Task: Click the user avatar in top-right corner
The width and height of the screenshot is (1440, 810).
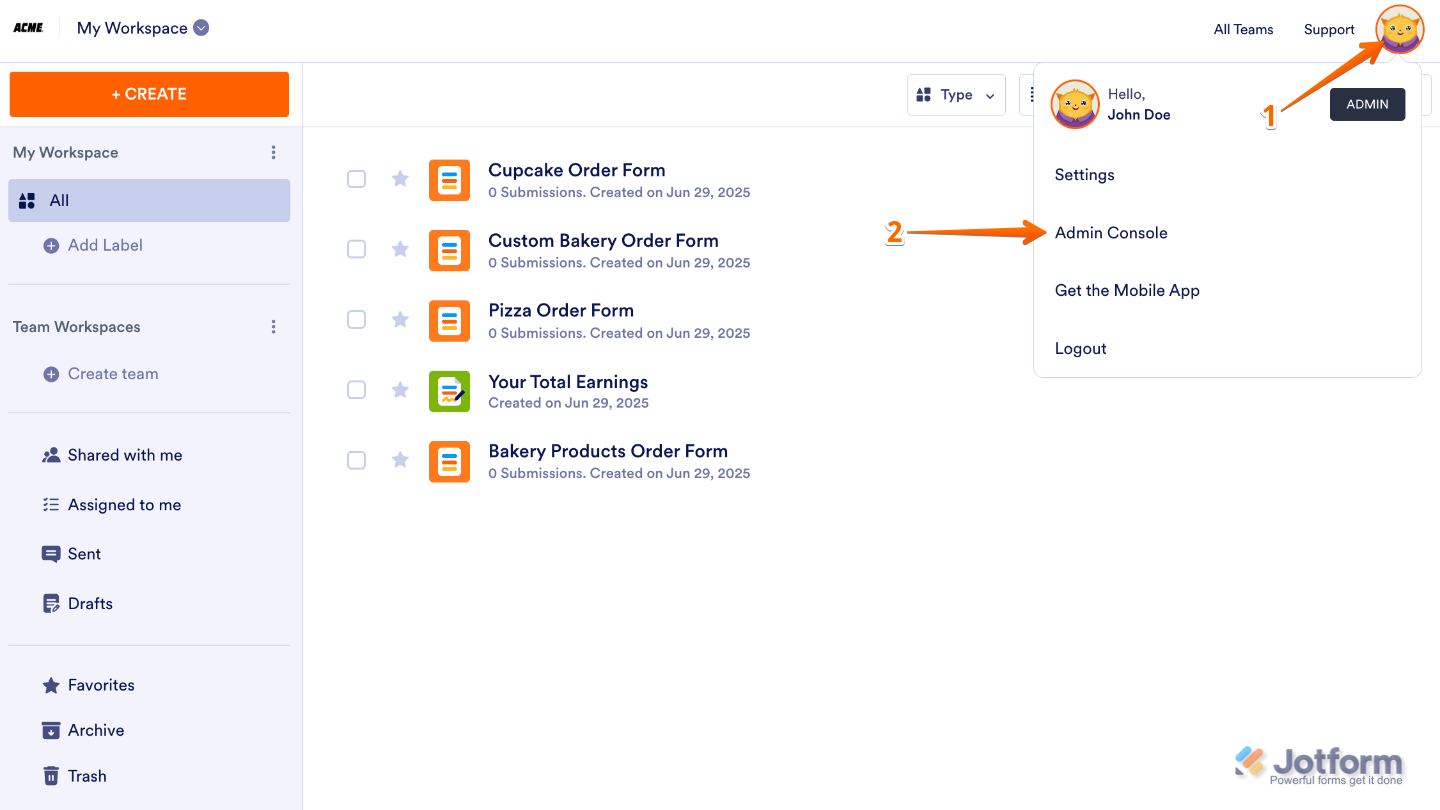Action: tap(1399, 29)
